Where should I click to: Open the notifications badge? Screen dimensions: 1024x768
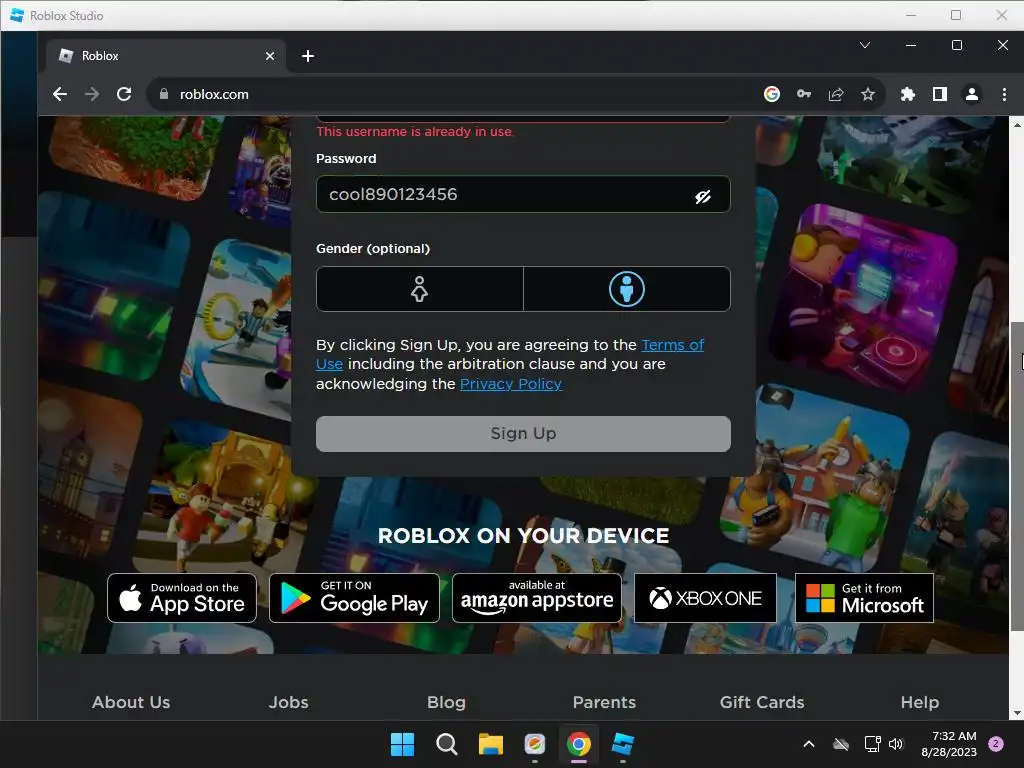pos(996,744)
